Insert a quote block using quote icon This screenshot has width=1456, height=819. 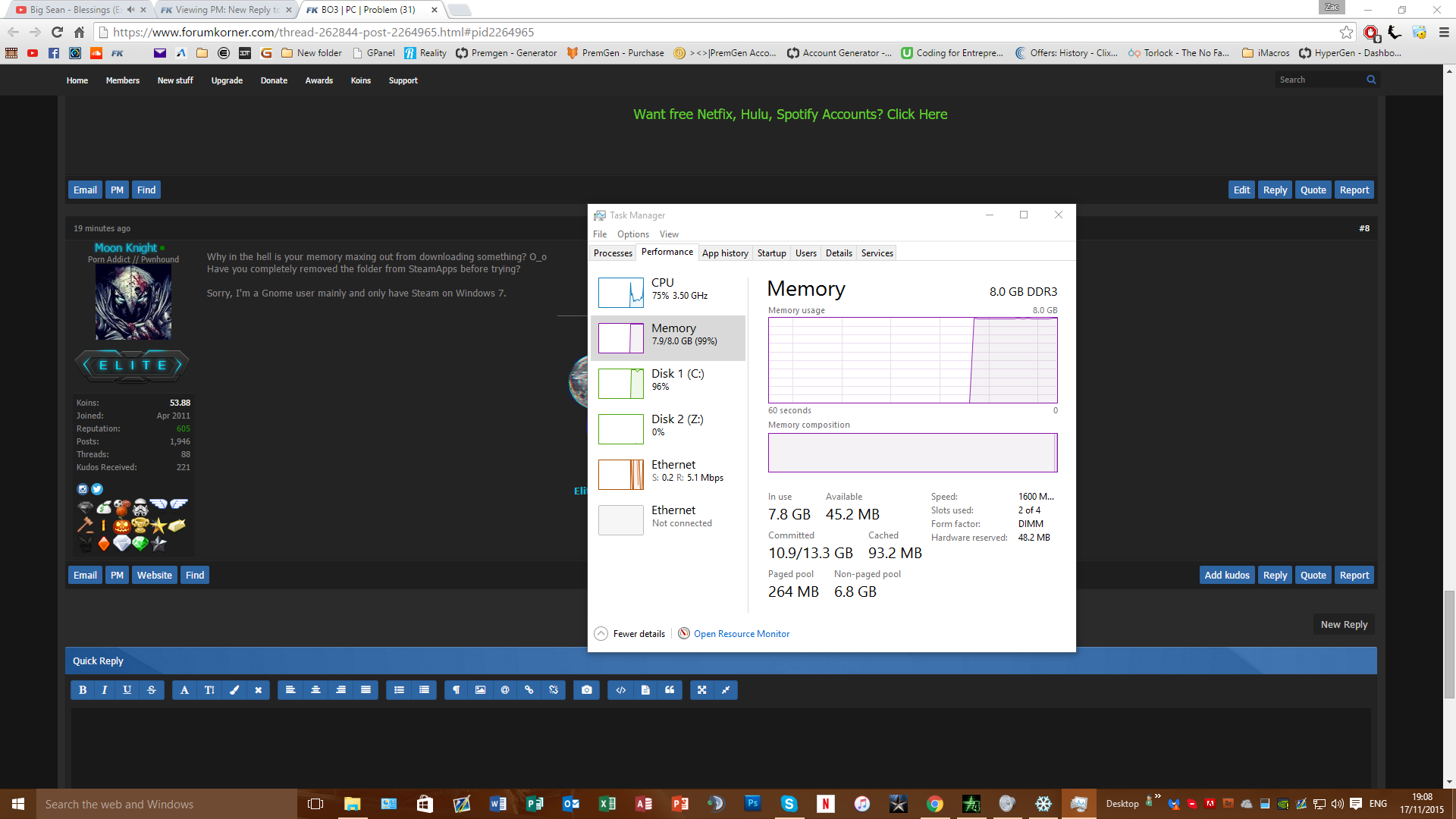point(670,690)
